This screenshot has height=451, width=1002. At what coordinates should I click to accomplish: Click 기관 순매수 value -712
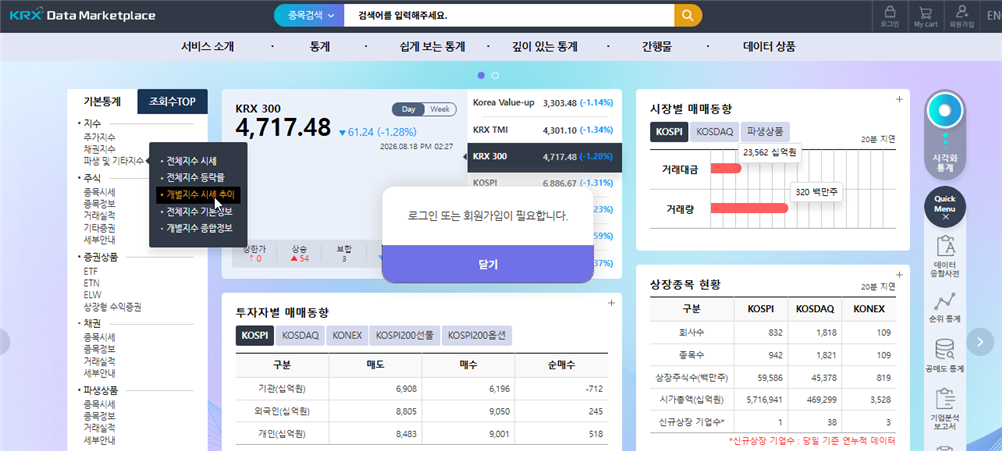(x=592, y=388)
